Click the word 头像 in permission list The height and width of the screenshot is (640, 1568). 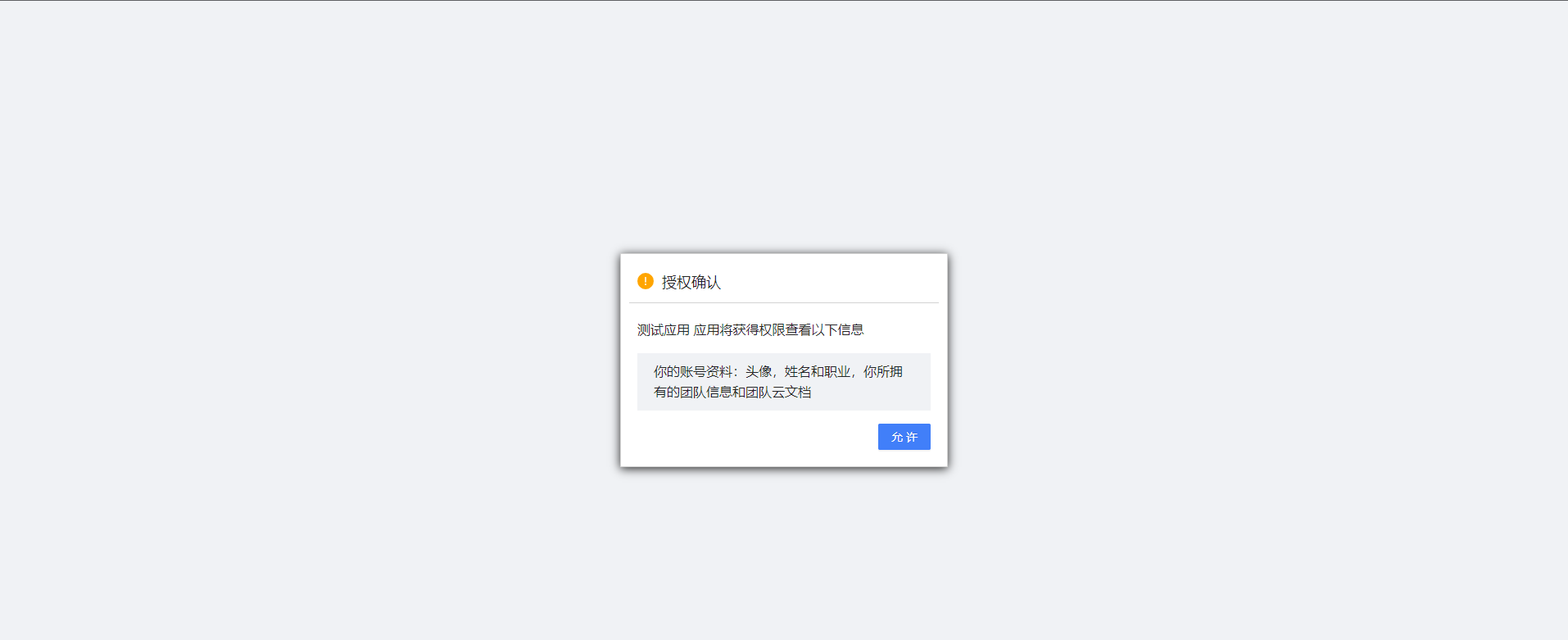click(x=758, y=371)
